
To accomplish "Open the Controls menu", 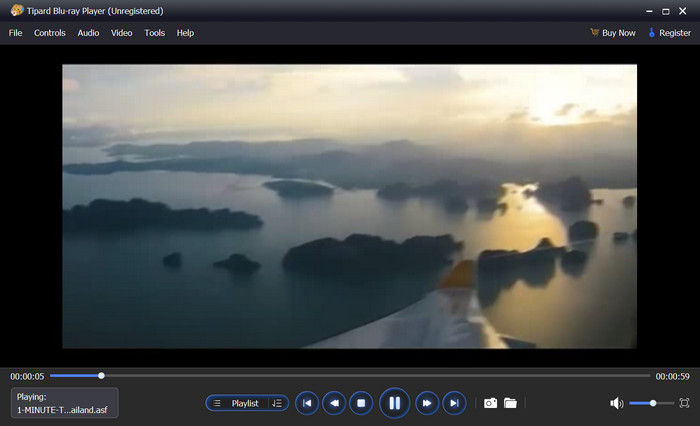I will 50,33.
